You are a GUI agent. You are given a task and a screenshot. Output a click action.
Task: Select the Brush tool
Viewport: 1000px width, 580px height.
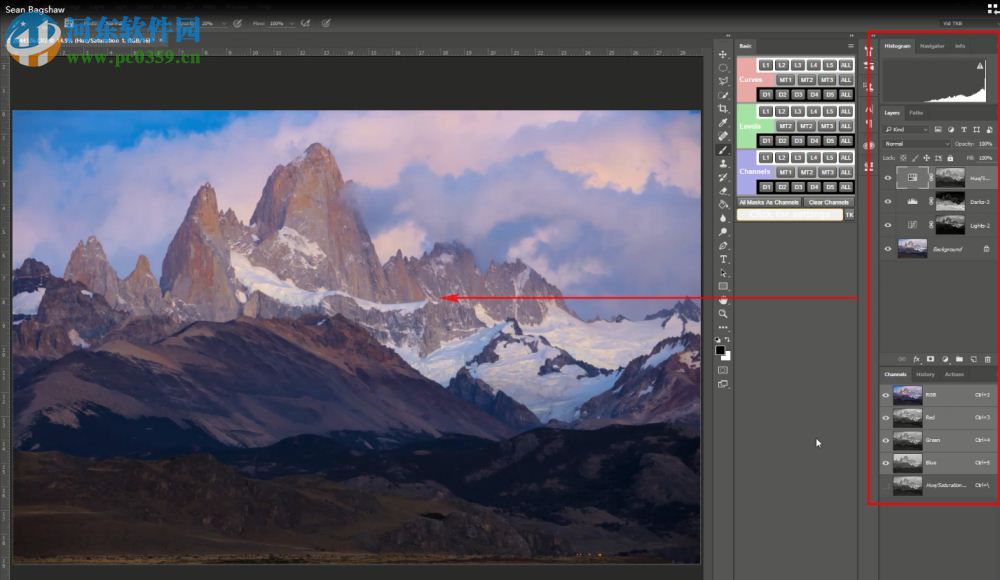[723, 150]
